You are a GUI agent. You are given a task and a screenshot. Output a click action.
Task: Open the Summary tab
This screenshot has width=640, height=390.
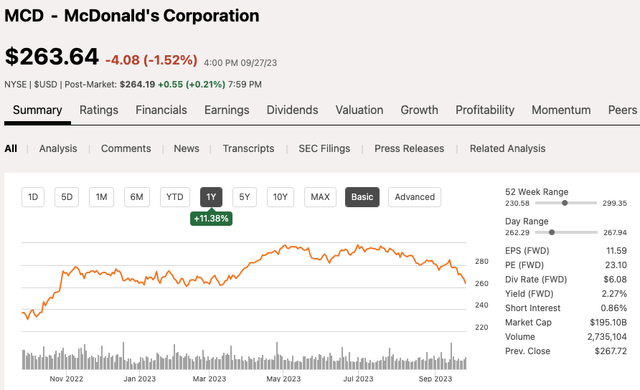click(37, 110)
